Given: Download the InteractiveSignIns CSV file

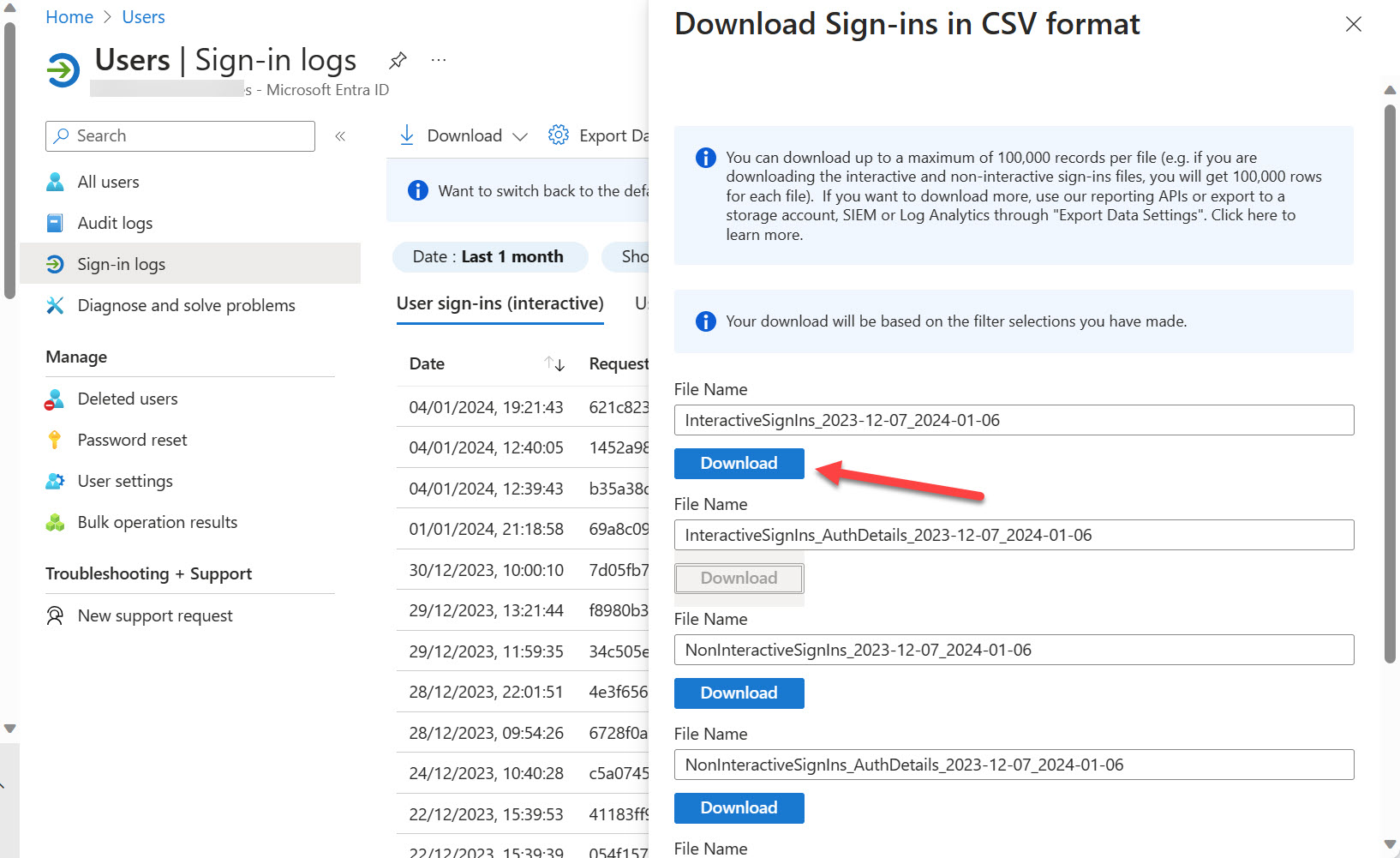Looking at the screenshot, I should [739, 463].
